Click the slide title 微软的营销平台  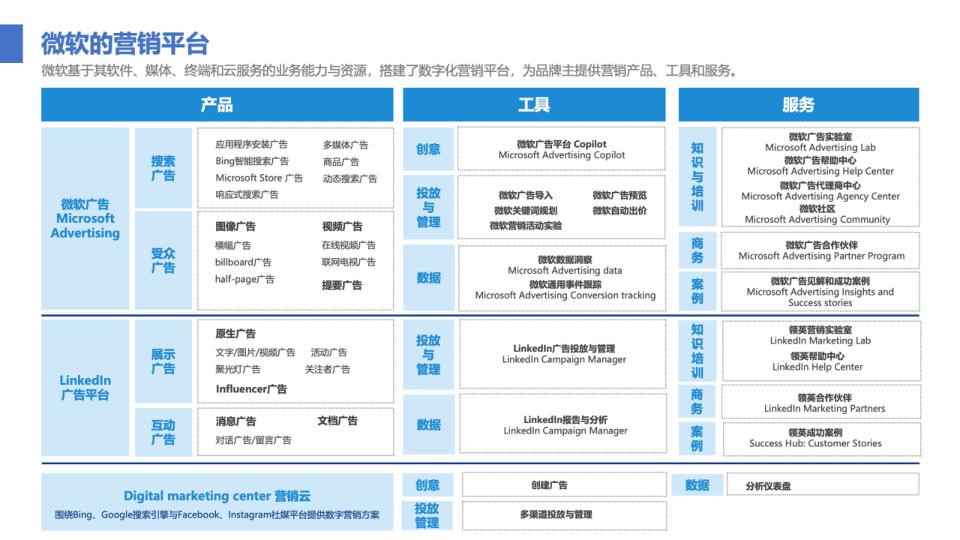(125, 43)
